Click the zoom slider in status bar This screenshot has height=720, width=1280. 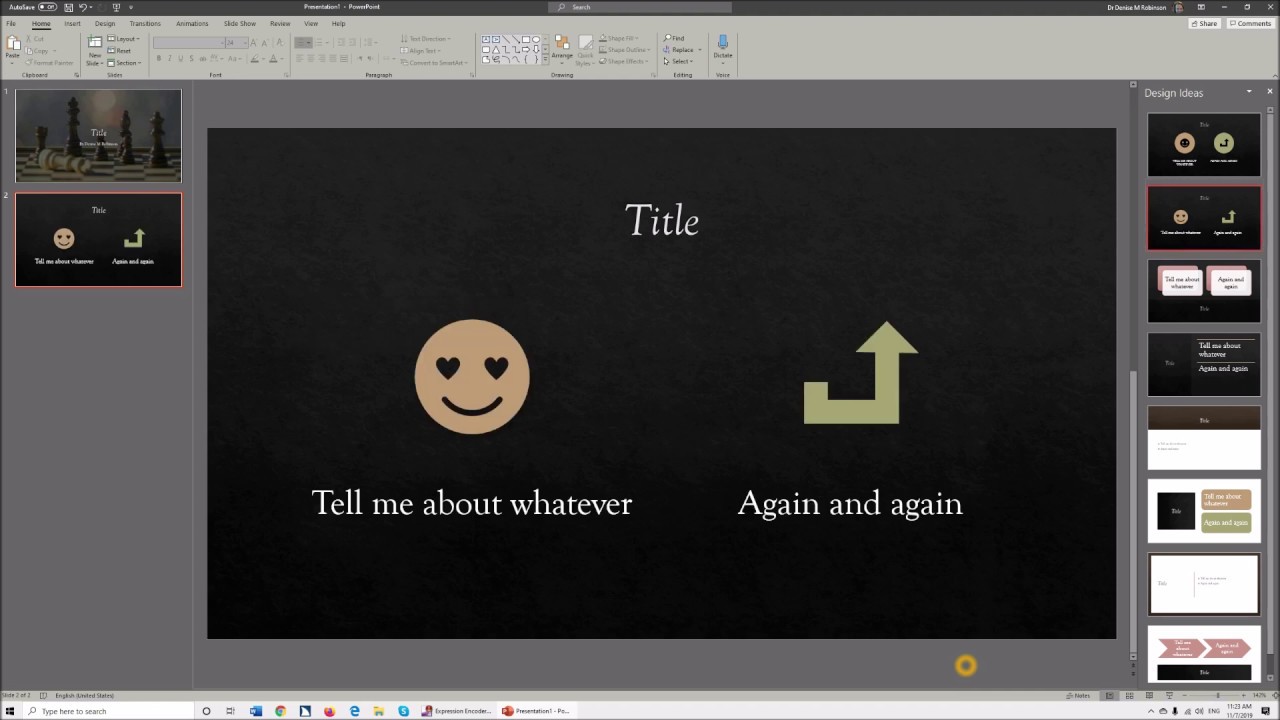(1217, 695)
